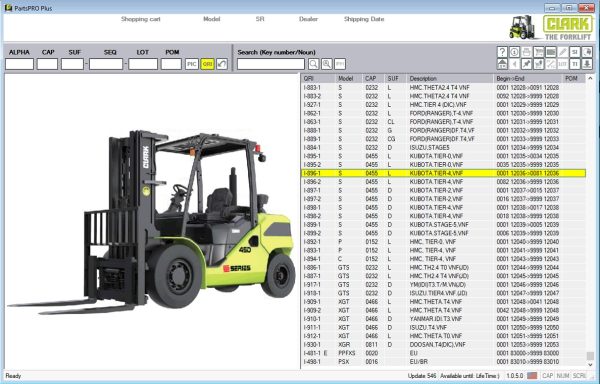Click the SR header item
The height and width of the screenshot is (384, 600).
[260, 19]
